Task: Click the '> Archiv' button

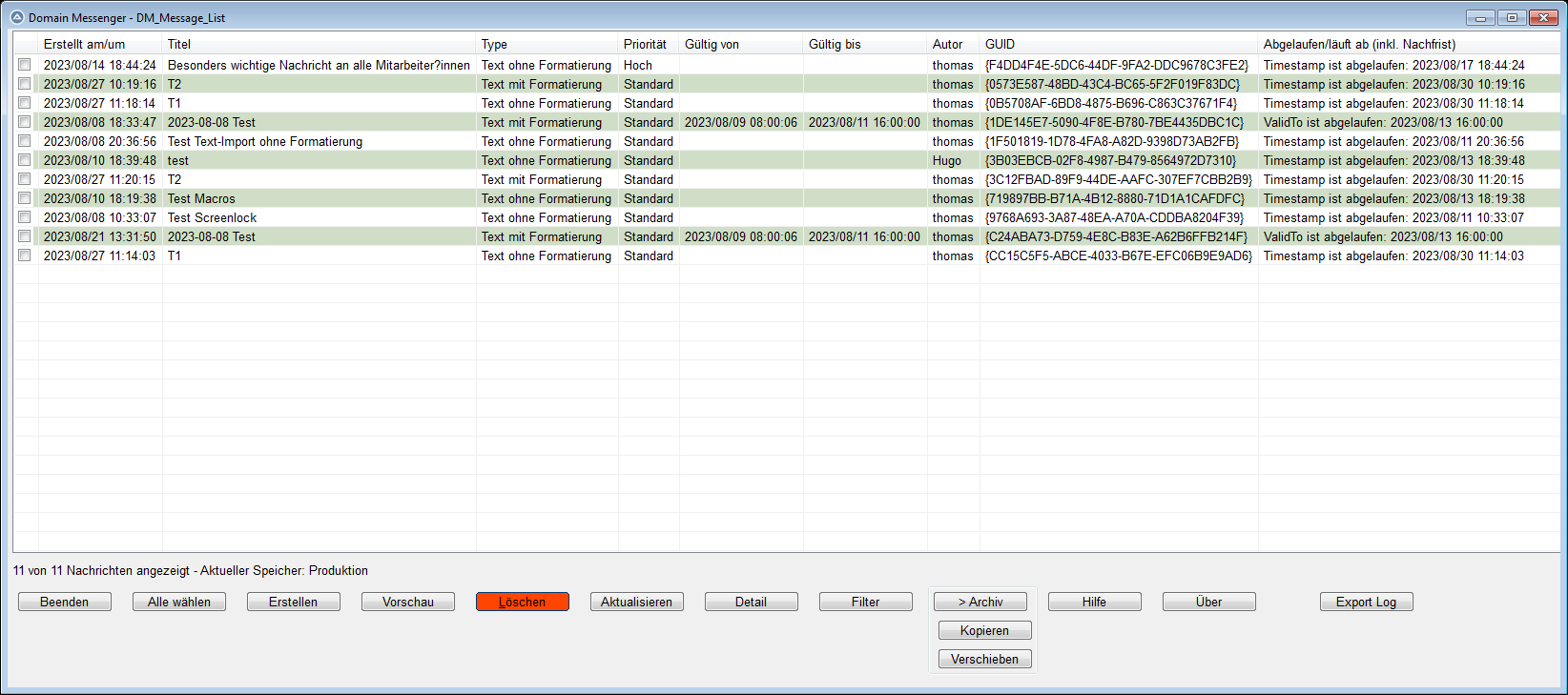Action: click(980, 602)
